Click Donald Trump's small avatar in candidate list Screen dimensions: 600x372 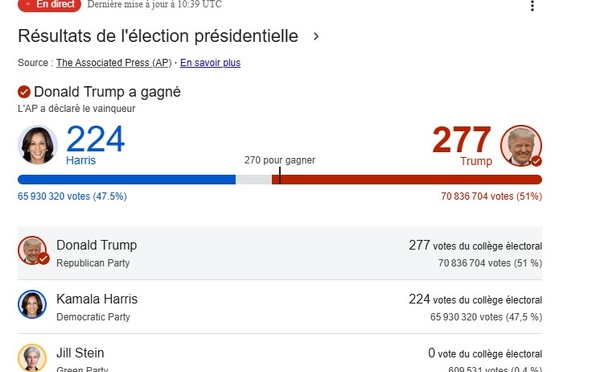click(x=33, y=251)
